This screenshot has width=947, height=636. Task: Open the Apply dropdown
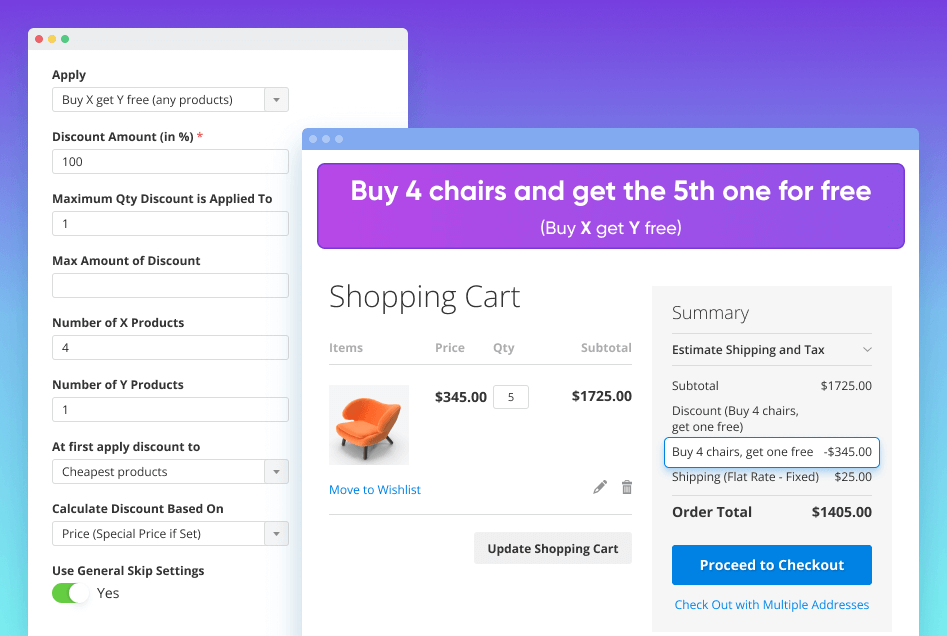pos(170,100)
